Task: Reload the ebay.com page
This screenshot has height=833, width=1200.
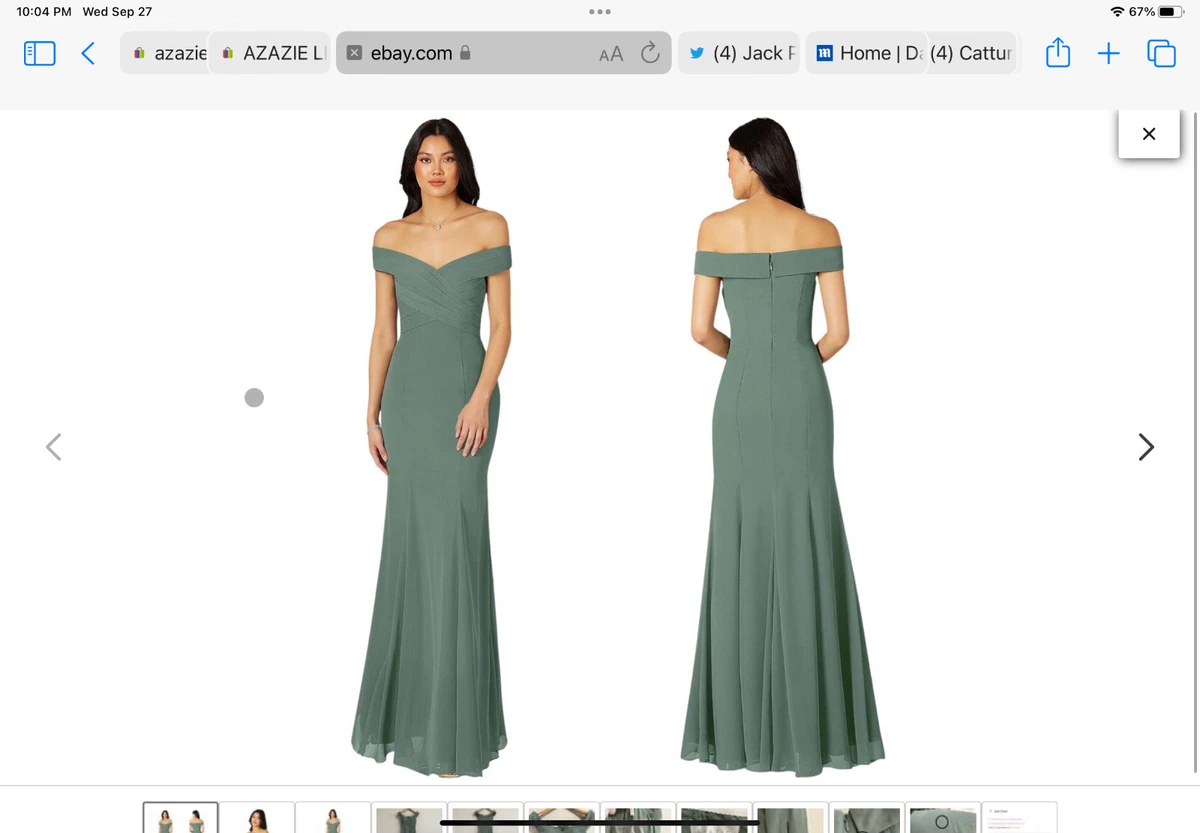Action: tap(650, 53)
